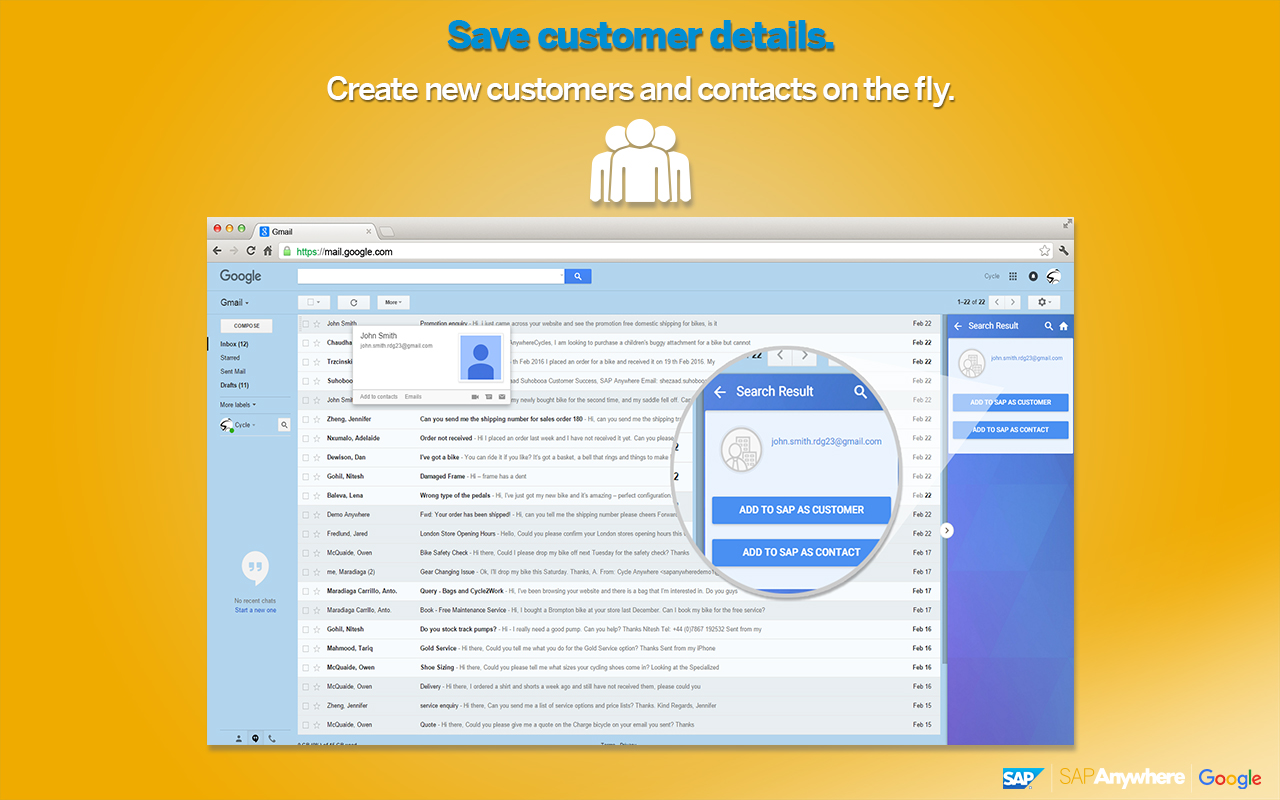Open the Drafts (11) folder

[234, 385]
